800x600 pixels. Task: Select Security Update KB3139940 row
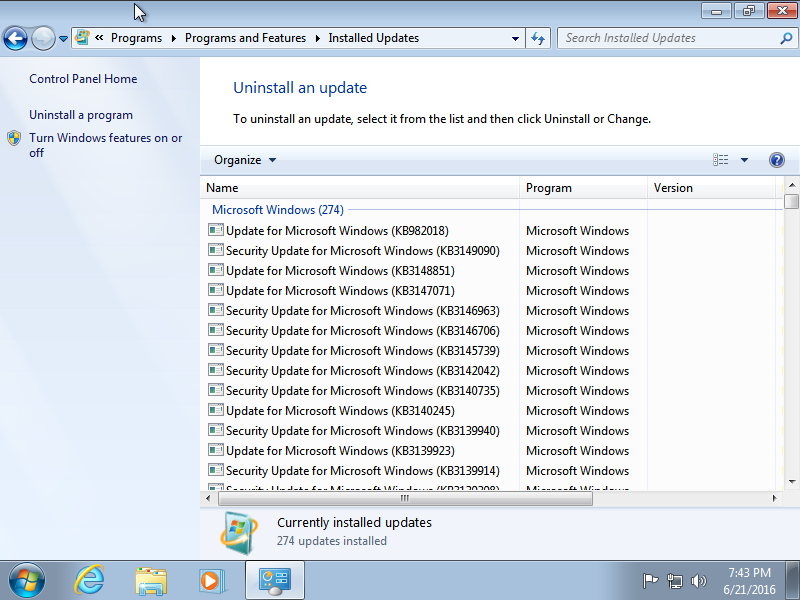pos(362,431)
